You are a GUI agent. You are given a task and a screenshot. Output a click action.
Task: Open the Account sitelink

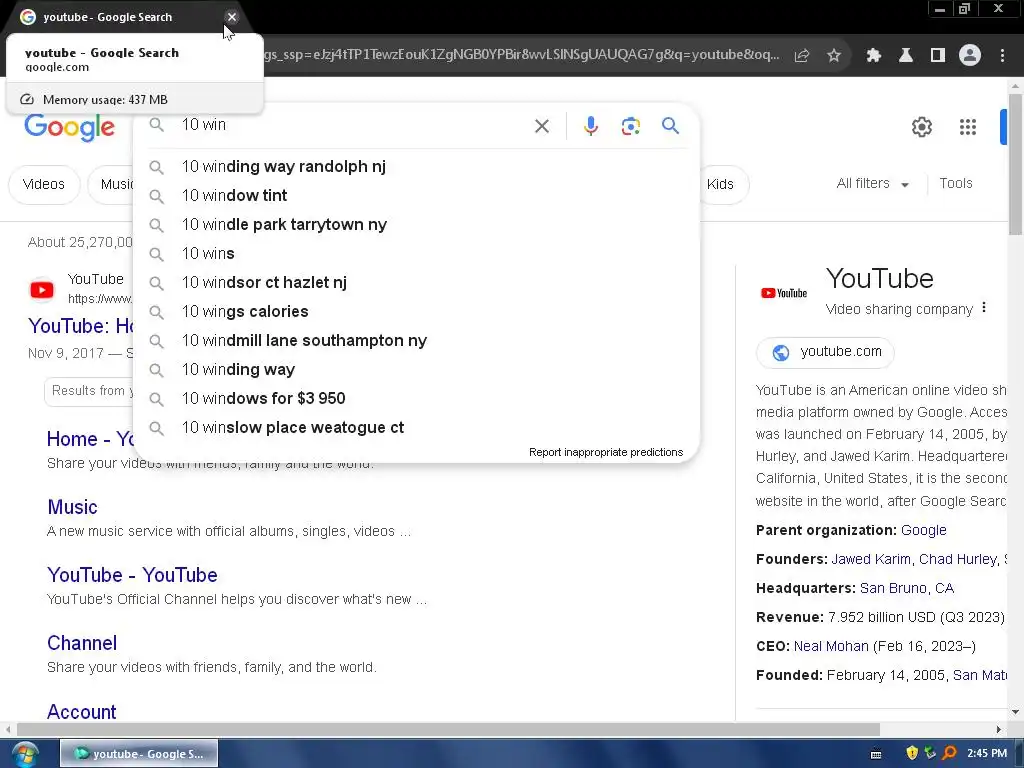(82, 712)
